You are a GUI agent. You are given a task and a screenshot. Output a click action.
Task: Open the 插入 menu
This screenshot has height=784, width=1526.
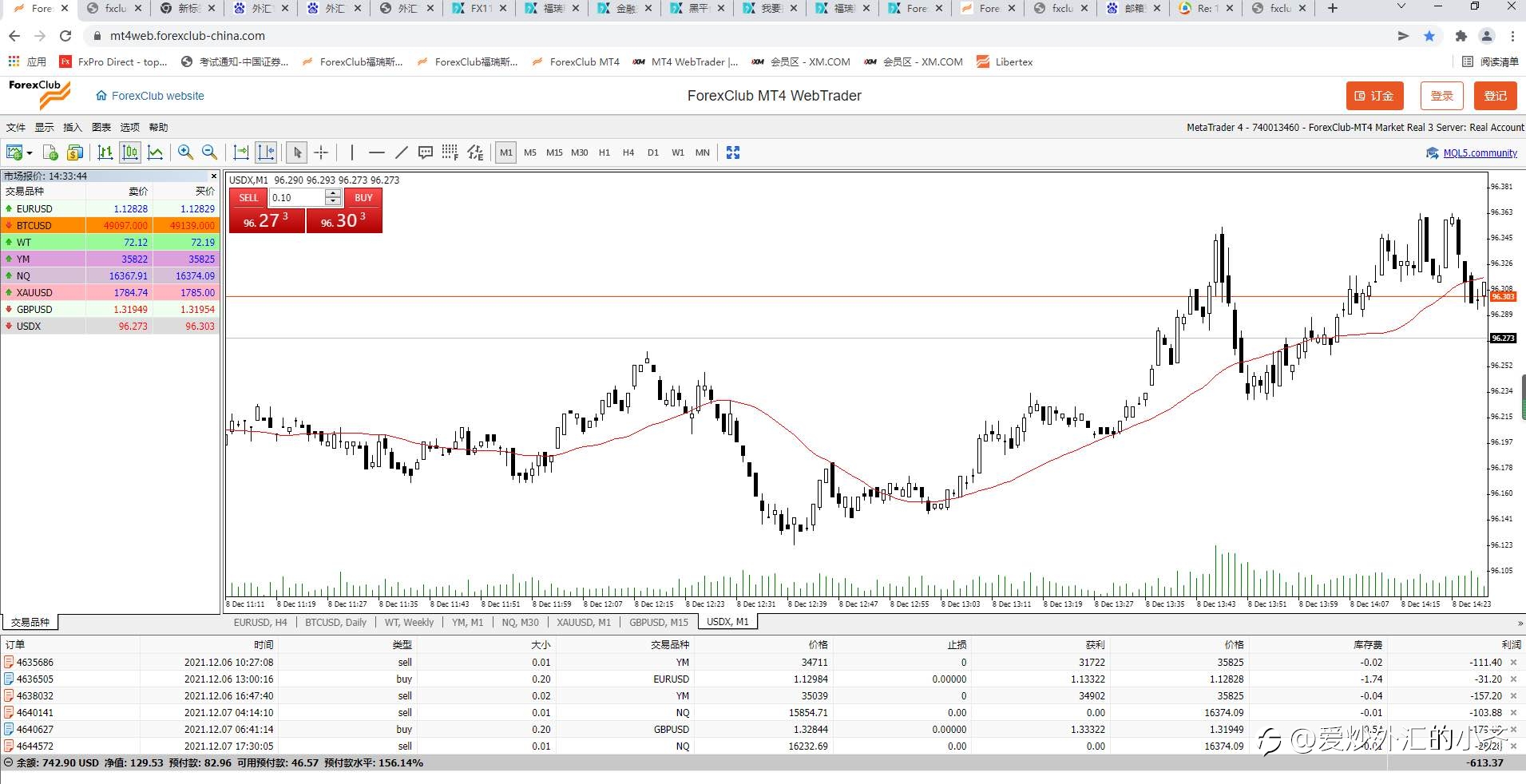click(x=73, y=128)
